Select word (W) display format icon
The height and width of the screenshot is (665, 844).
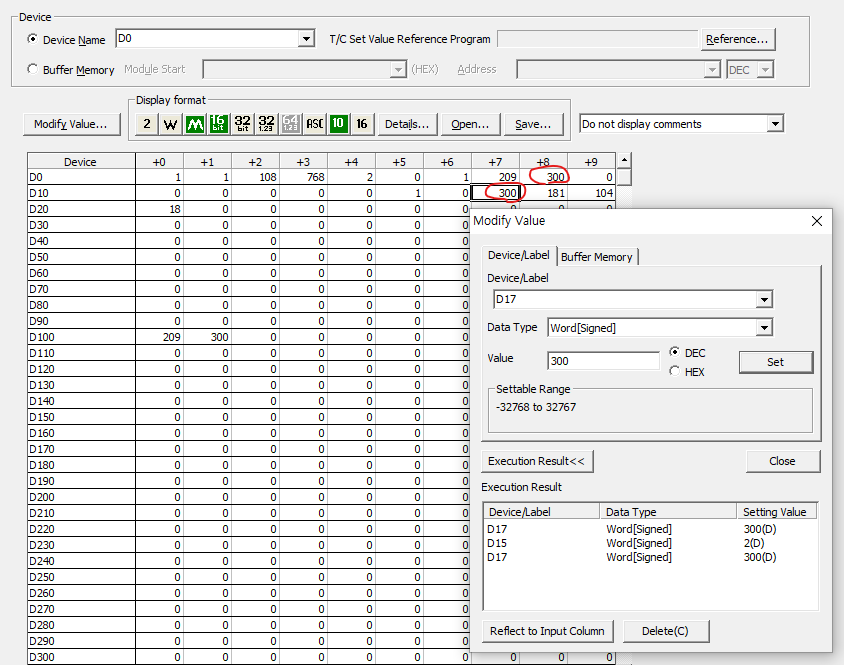tap(170, 124)
